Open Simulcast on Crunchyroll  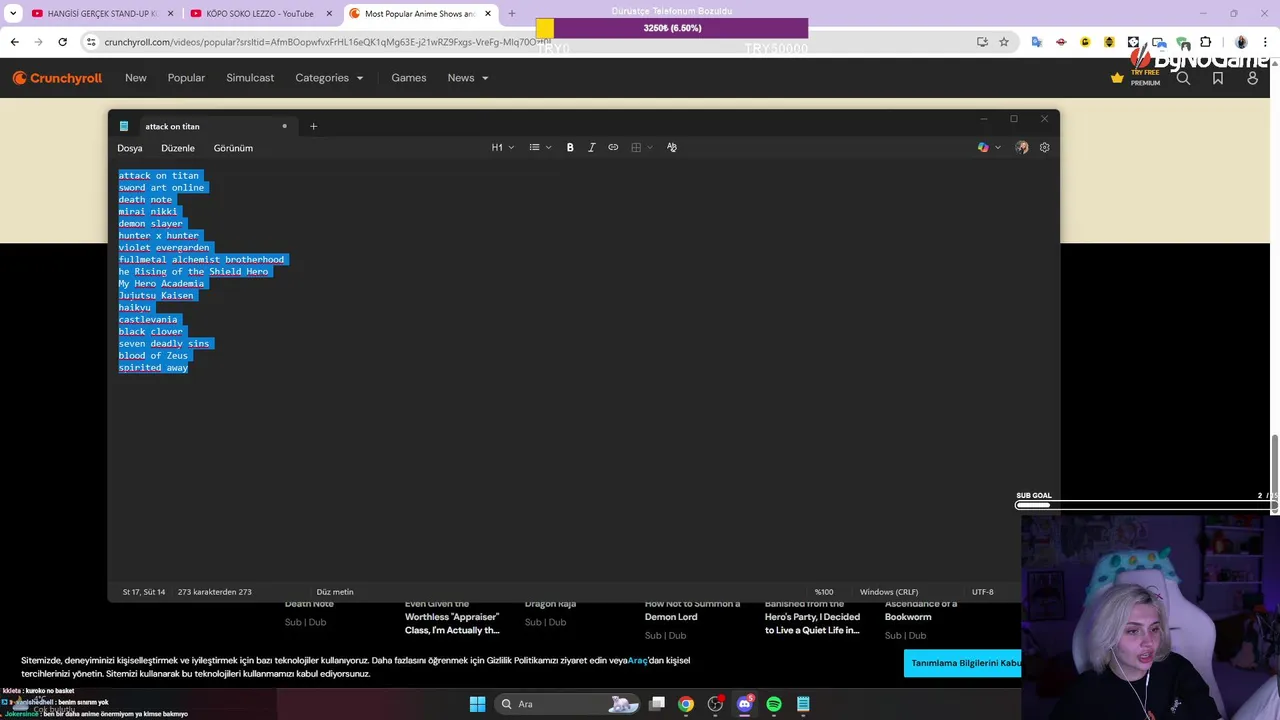tap(250, 78)
